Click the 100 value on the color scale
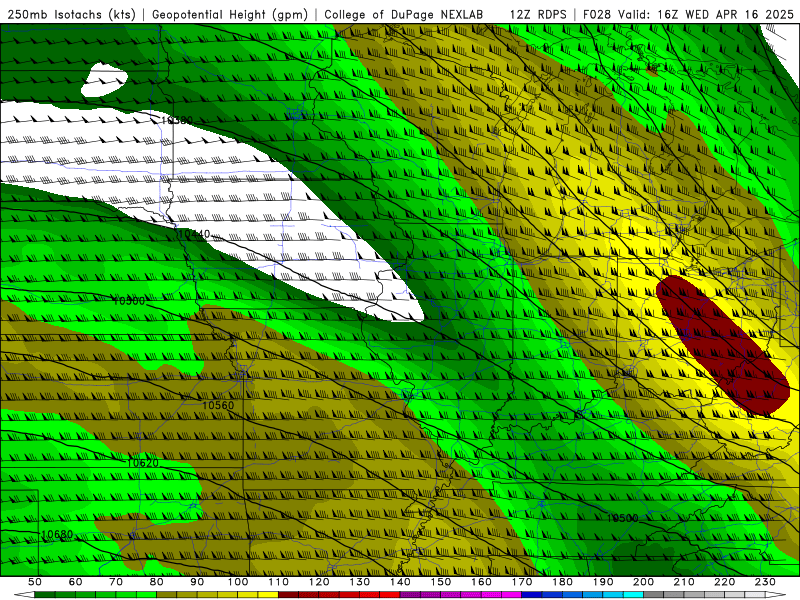800x600 pixels. [238, 582]
